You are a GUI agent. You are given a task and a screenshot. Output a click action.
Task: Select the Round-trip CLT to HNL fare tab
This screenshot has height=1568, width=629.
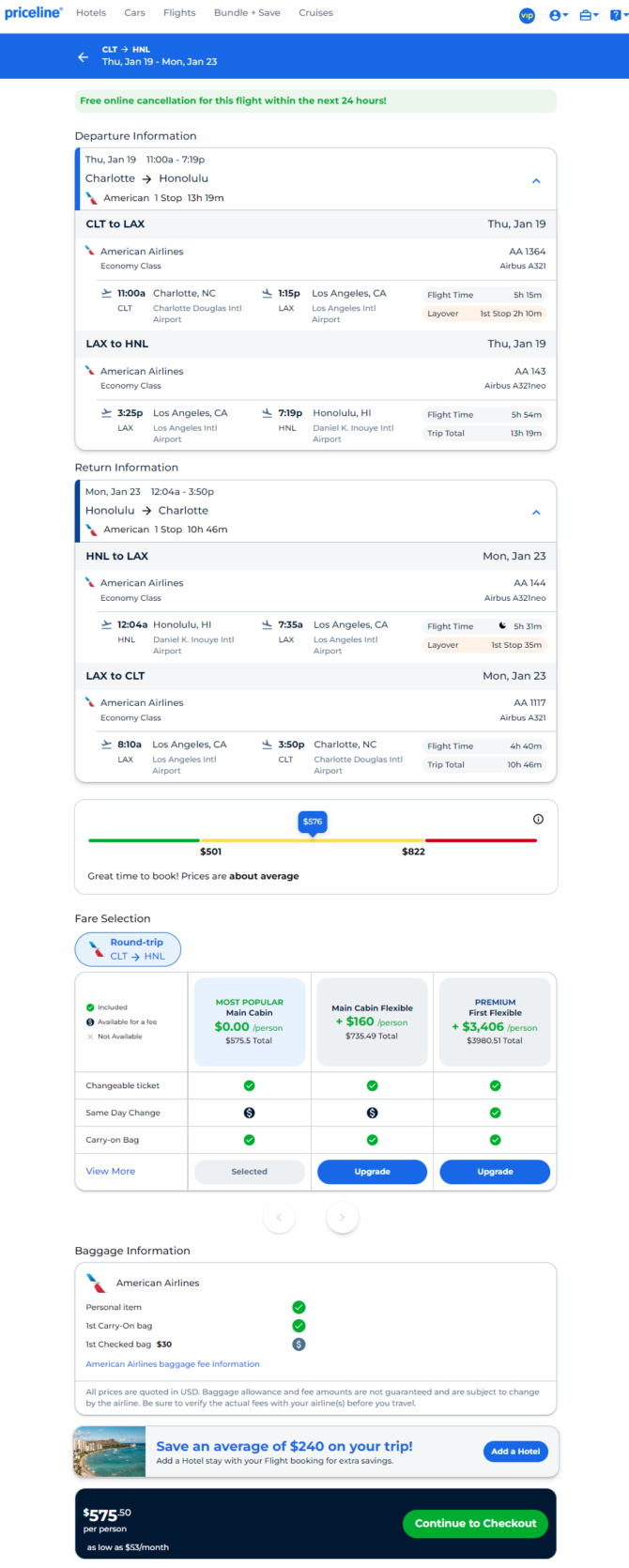[128, 949]
